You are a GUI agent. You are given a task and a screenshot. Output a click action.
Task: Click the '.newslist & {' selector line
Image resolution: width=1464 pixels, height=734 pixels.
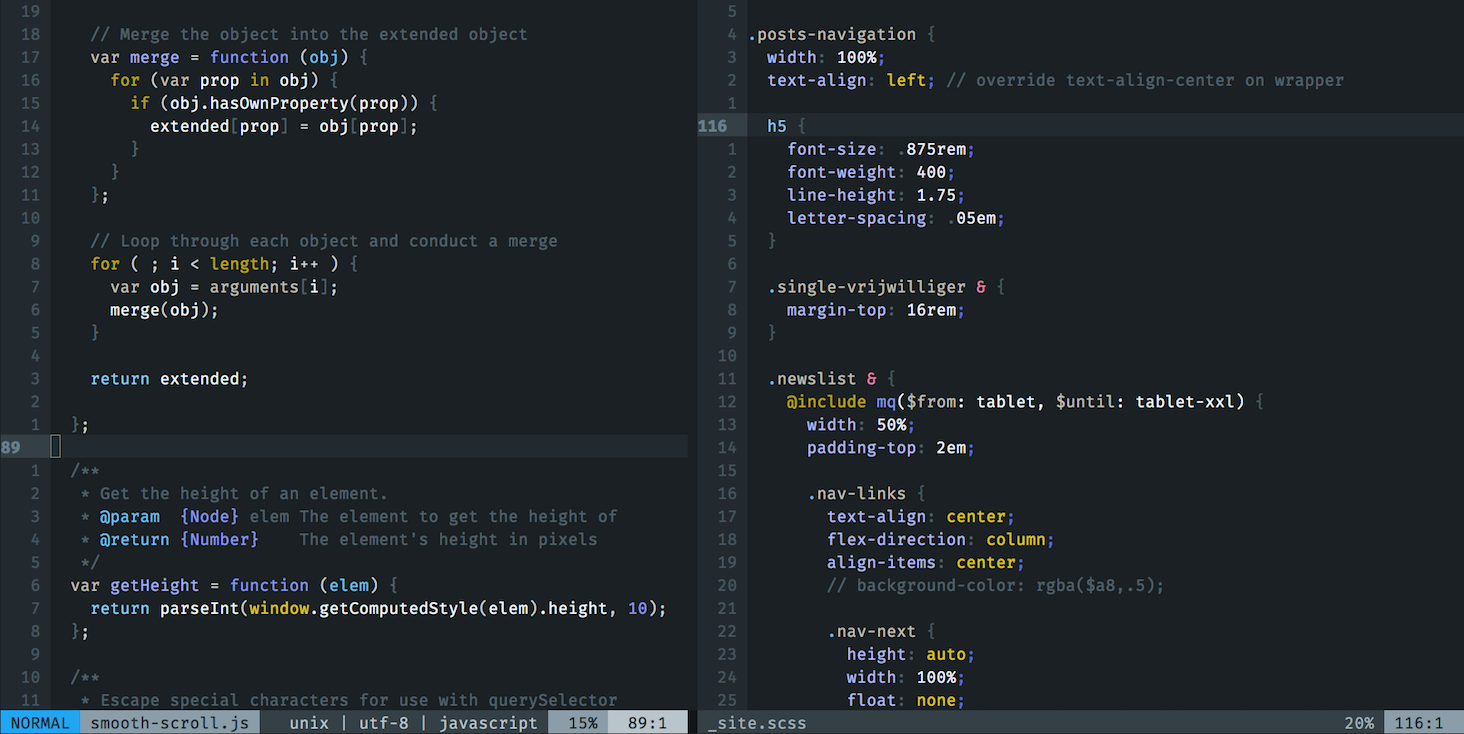[832, 379]
